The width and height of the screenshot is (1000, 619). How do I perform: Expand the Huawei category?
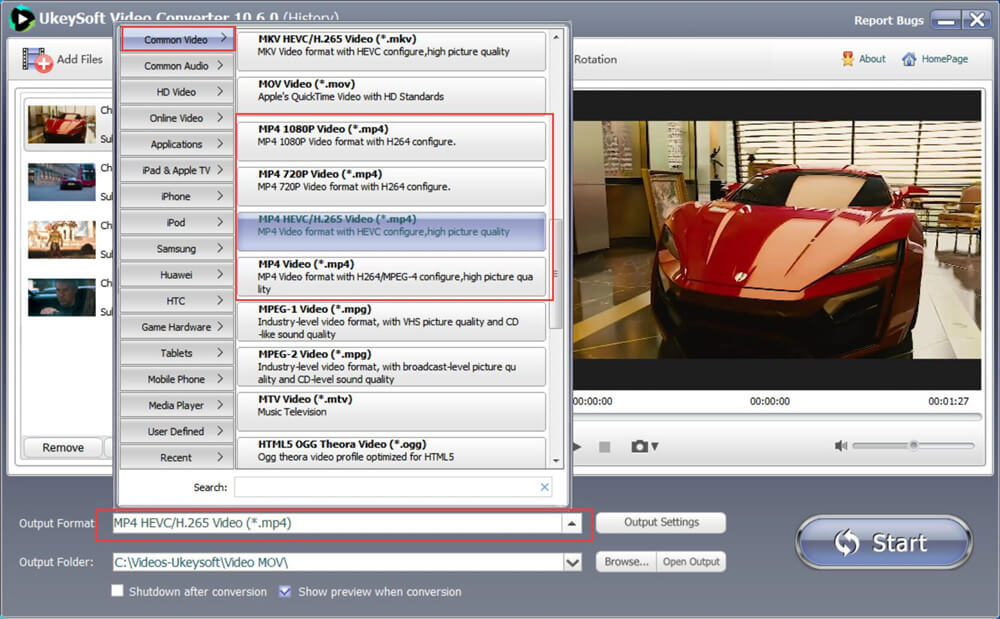(177, 275)
